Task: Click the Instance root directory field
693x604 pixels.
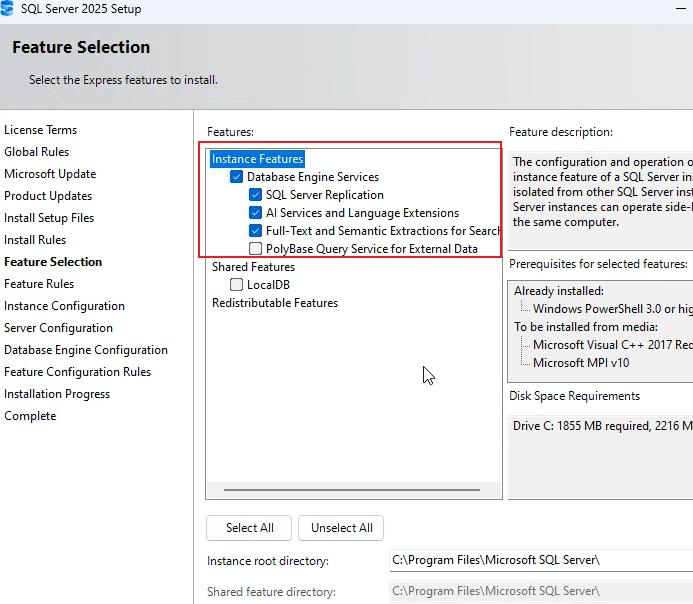Action: (x=540, y=560)
